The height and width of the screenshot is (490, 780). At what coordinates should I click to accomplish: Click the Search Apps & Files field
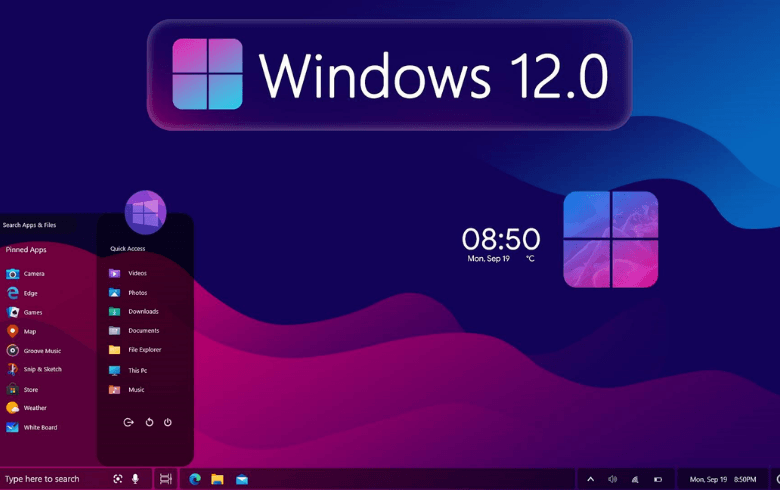(x=37, y=225)
